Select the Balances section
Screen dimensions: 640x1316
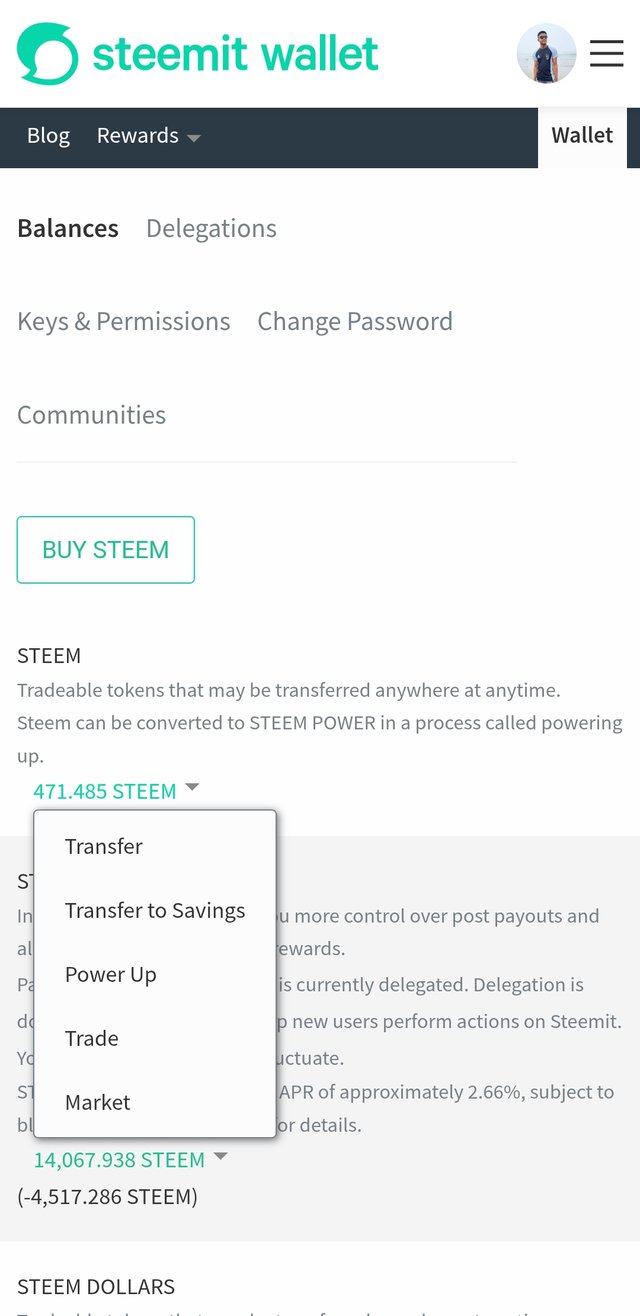click(68, 228)
